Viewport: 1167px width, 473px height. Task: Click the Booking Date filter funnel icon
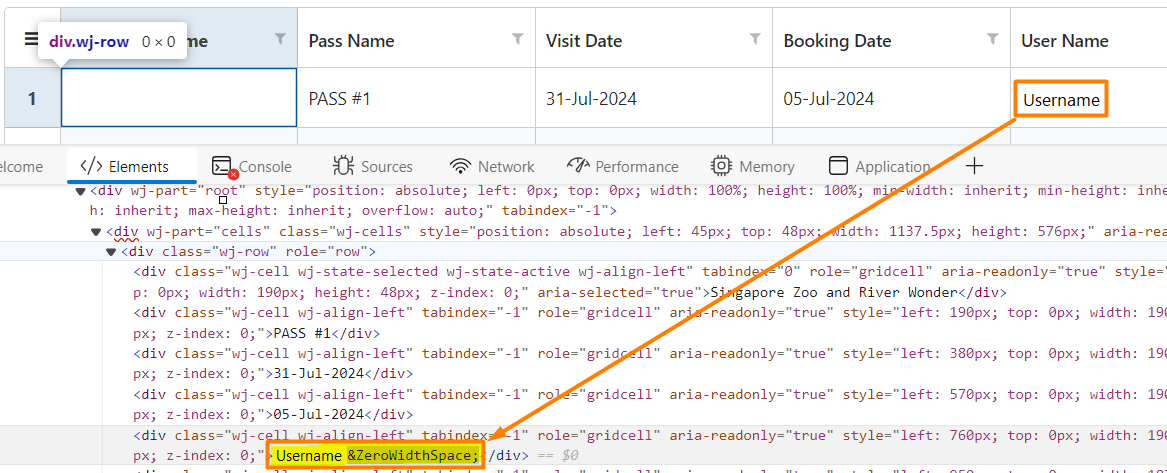pos(992,39)
